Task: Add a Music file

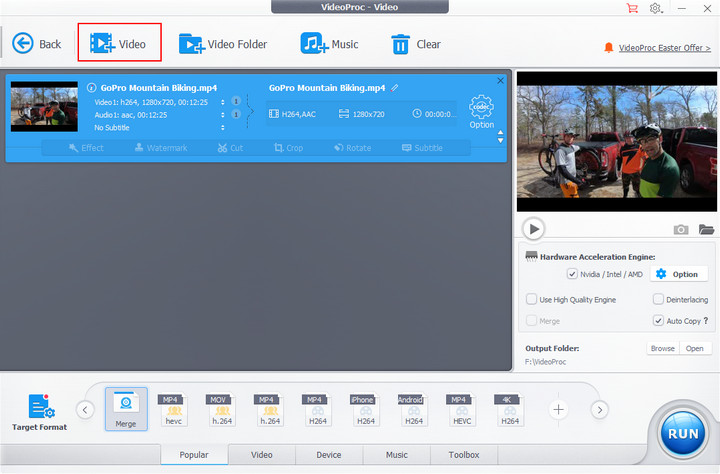Action: (x=329, y=44)
